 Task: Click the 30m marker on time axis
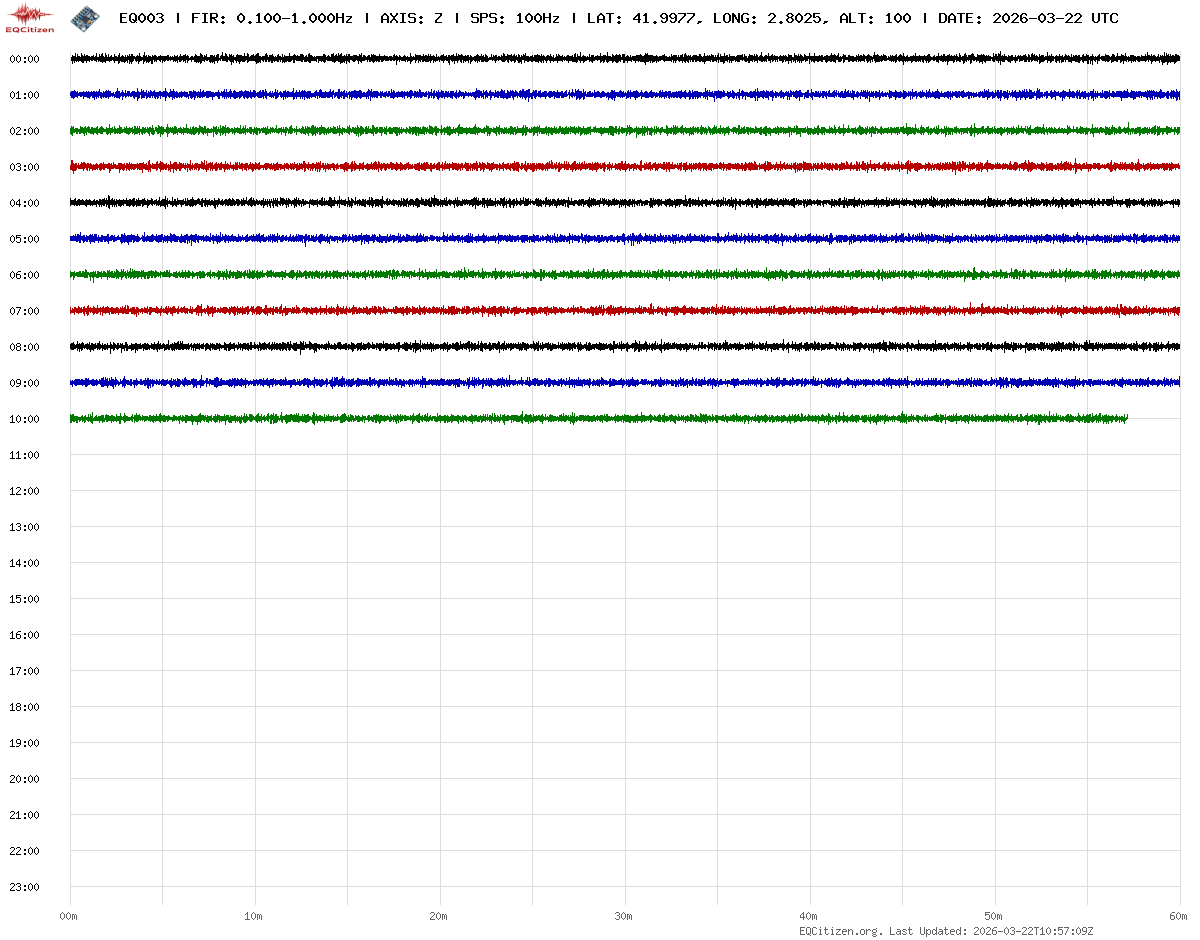[623, 916]
